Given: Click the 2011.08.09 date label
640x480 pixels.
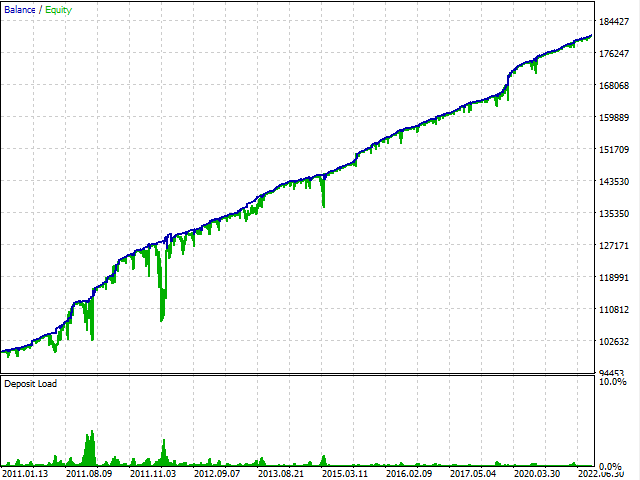Looking at the screenshot, I should [89, 473].
